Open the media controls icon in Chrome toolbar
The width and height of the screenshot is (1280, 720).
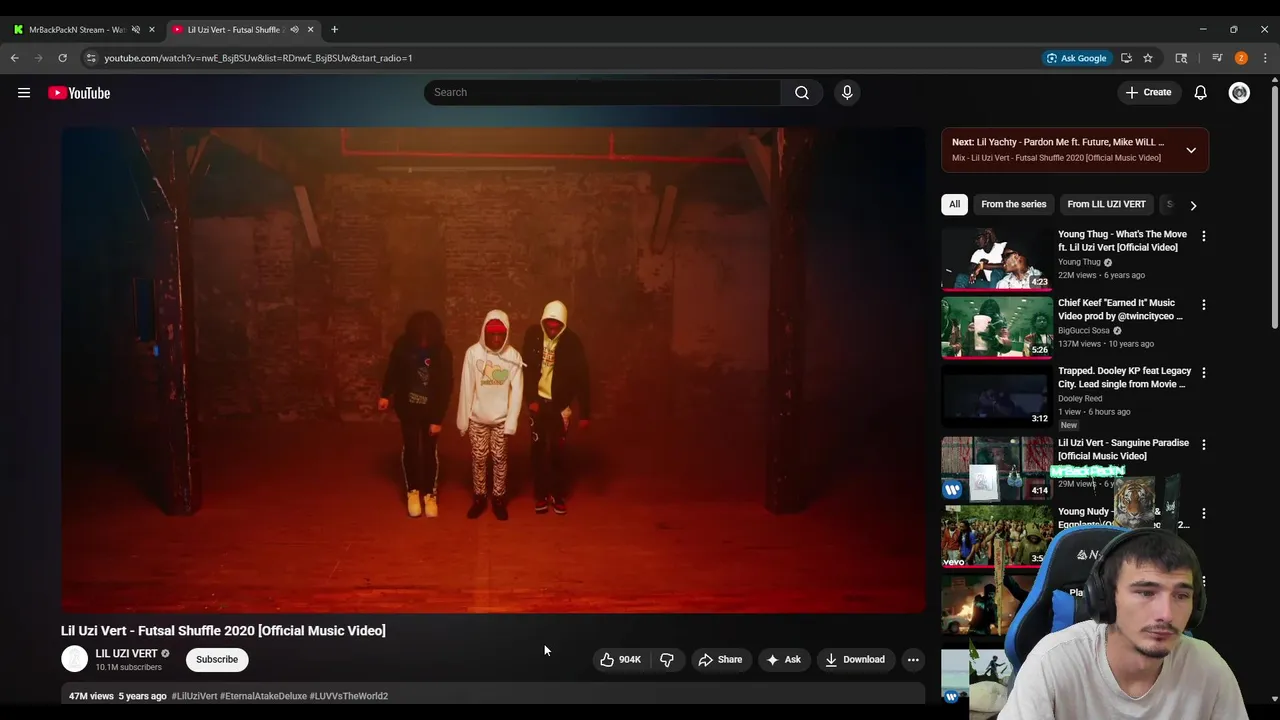pos(1217,58)
